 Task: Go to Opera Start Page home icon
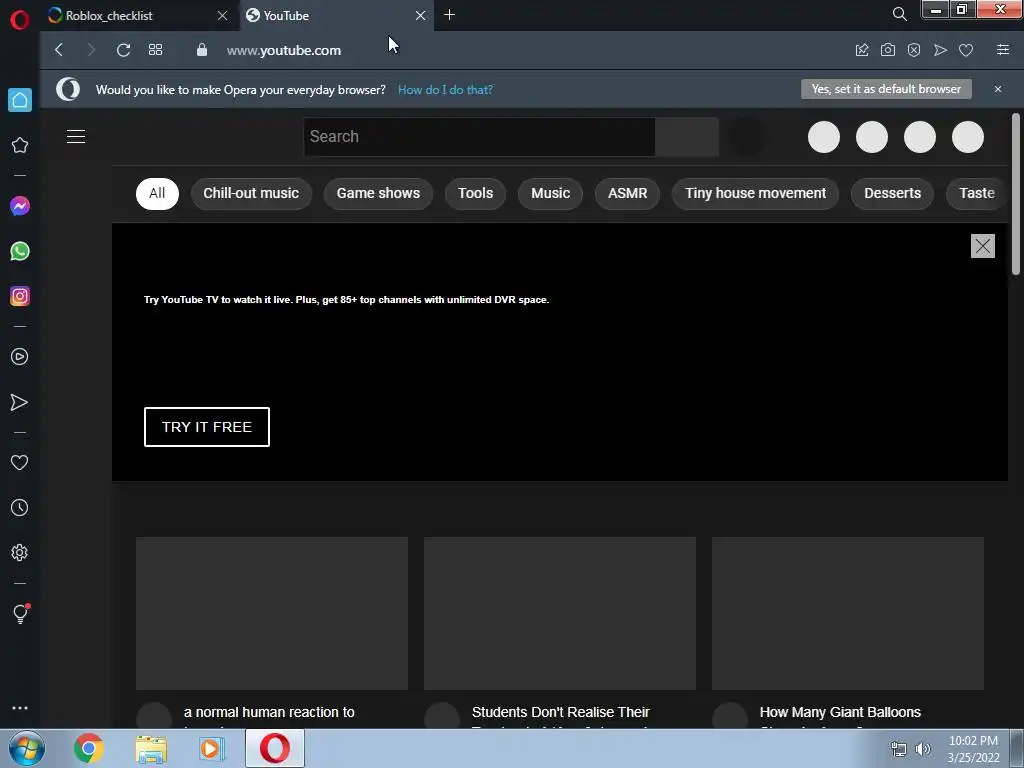[x=20, y=100]
